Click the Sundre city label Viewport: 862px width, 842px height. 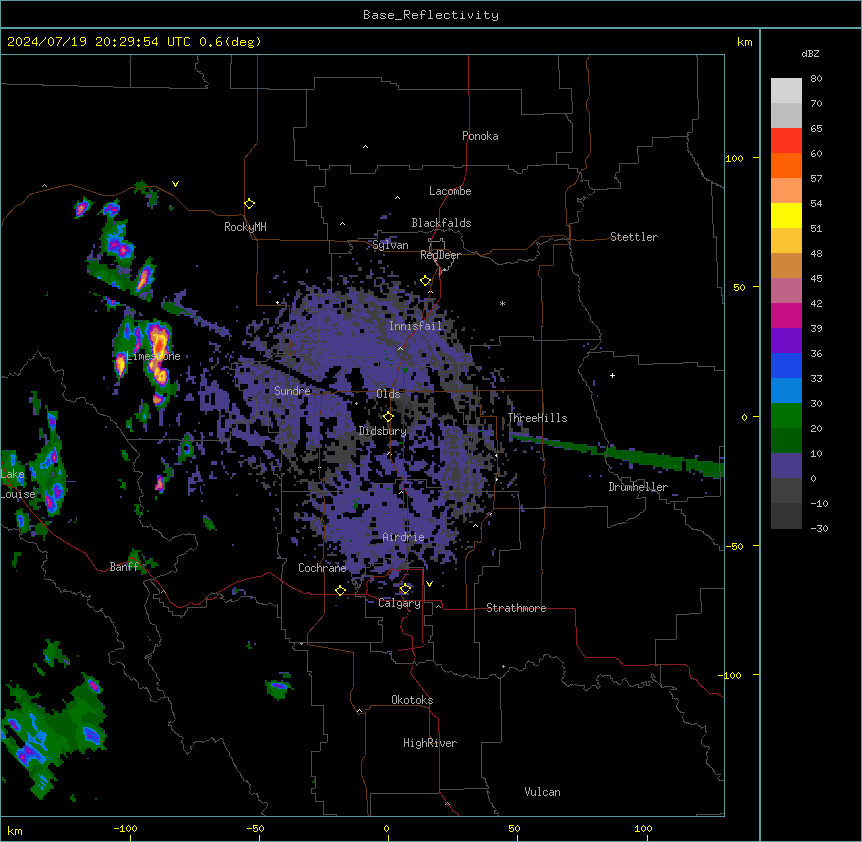click(292, 391)
